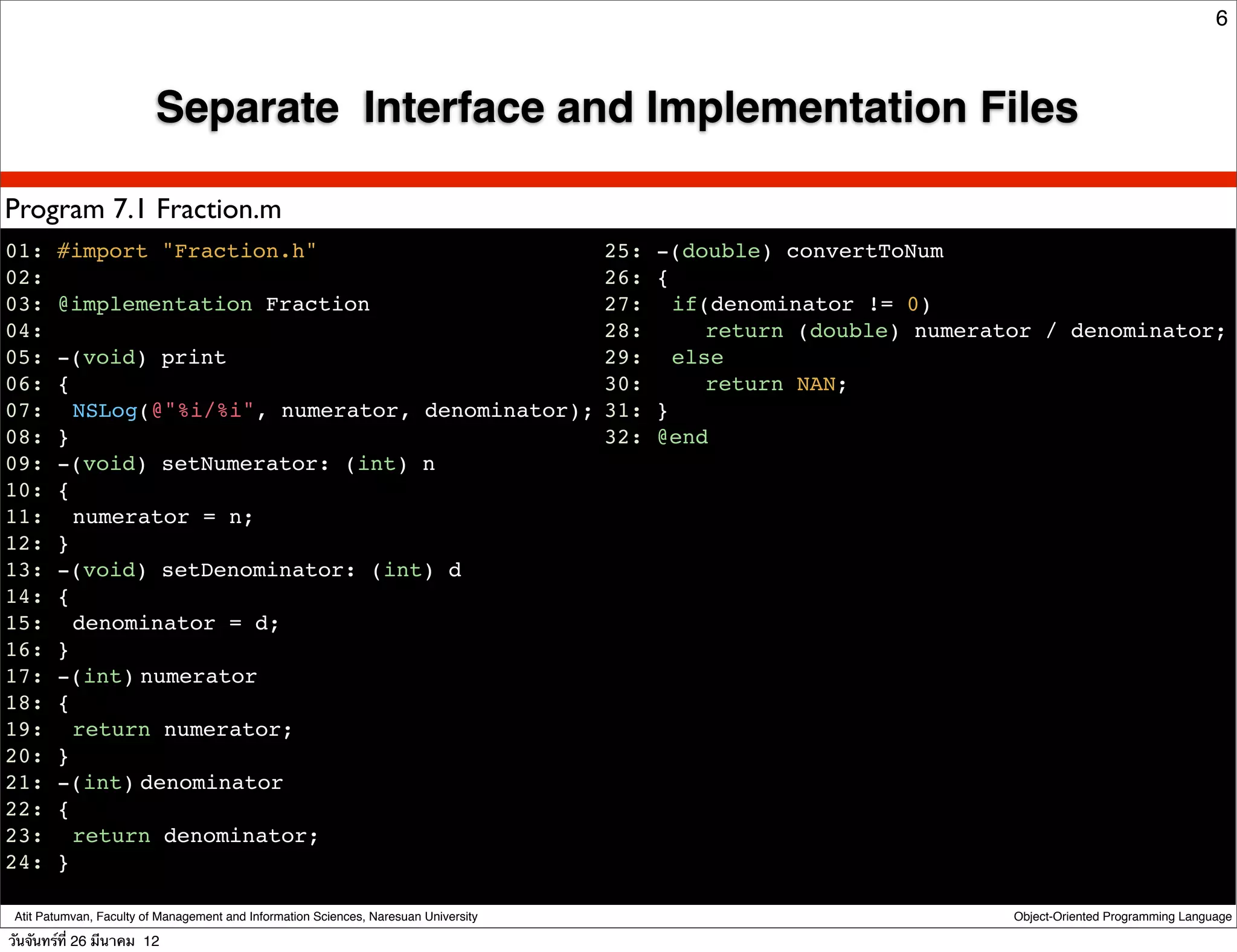Screen dimensions: 1237x952
Task: Select the @implementation keyword on line 03
Action: (x=155, y=304)
